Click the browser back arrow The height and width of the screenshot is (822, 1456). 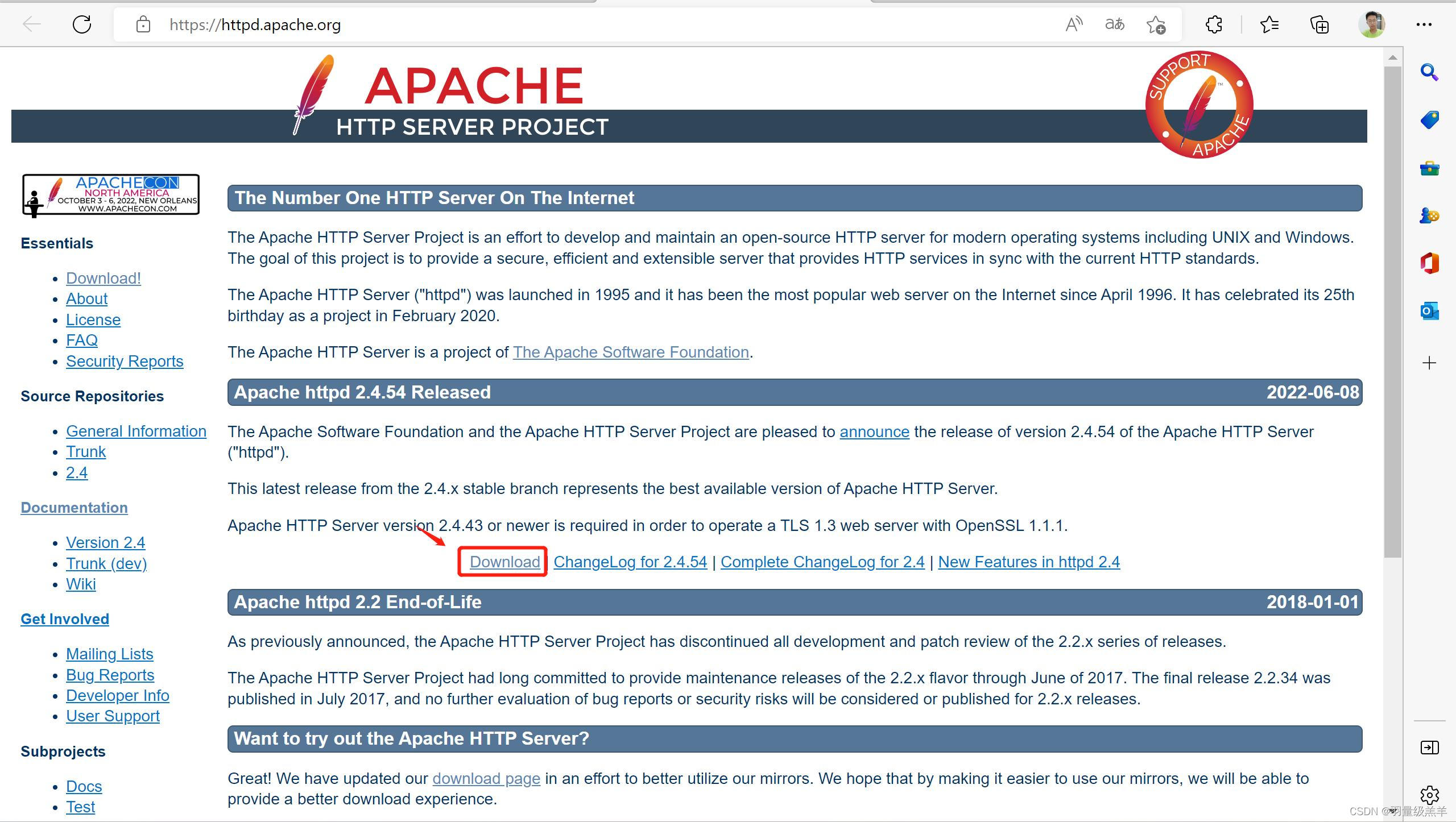click(32, 24)
